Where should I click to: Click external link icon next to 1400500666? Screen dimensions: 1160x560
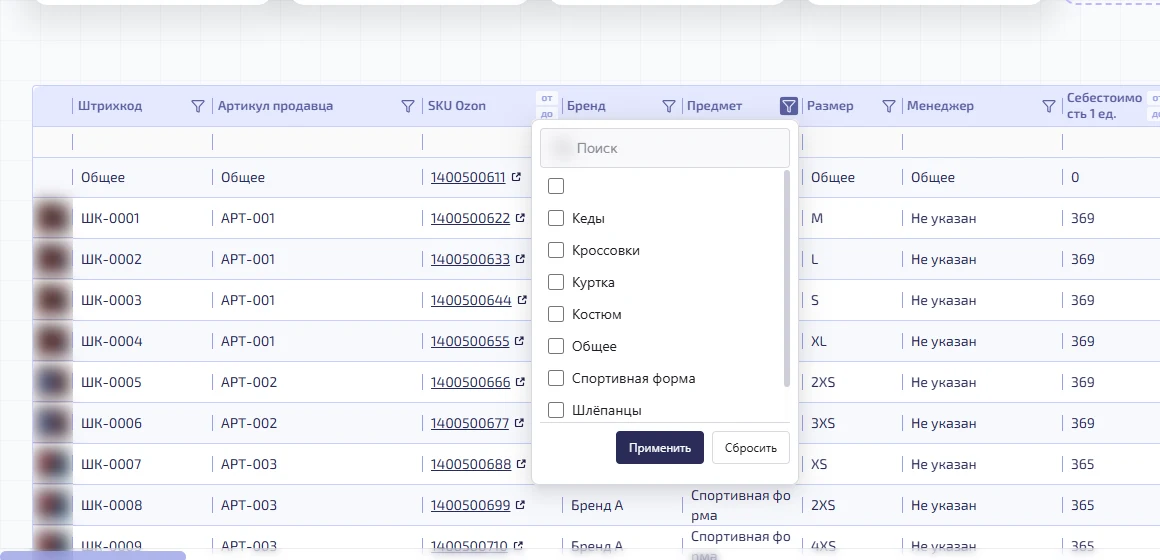[521, 382]
